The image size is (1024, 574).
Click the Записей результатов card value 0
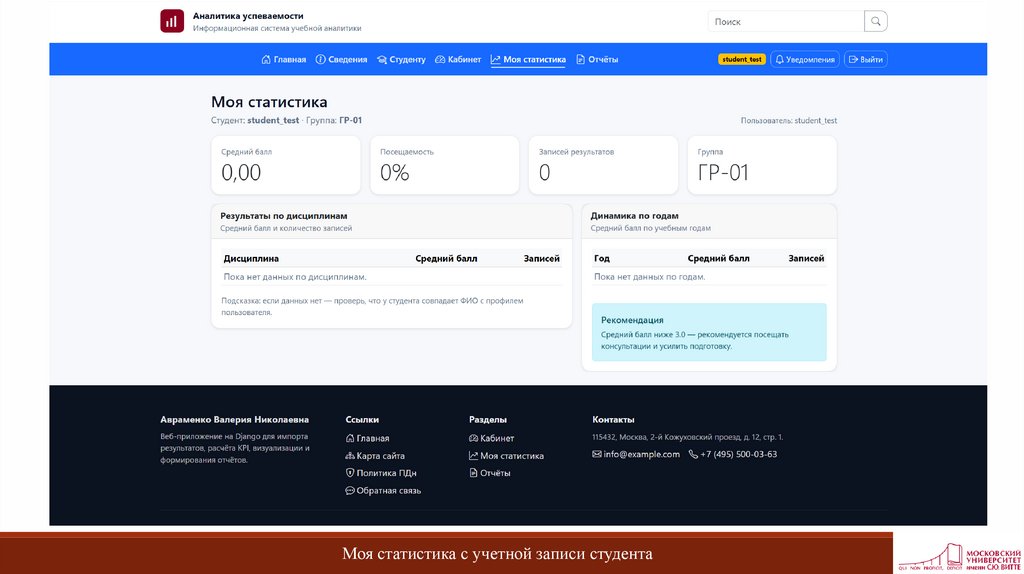545,172
